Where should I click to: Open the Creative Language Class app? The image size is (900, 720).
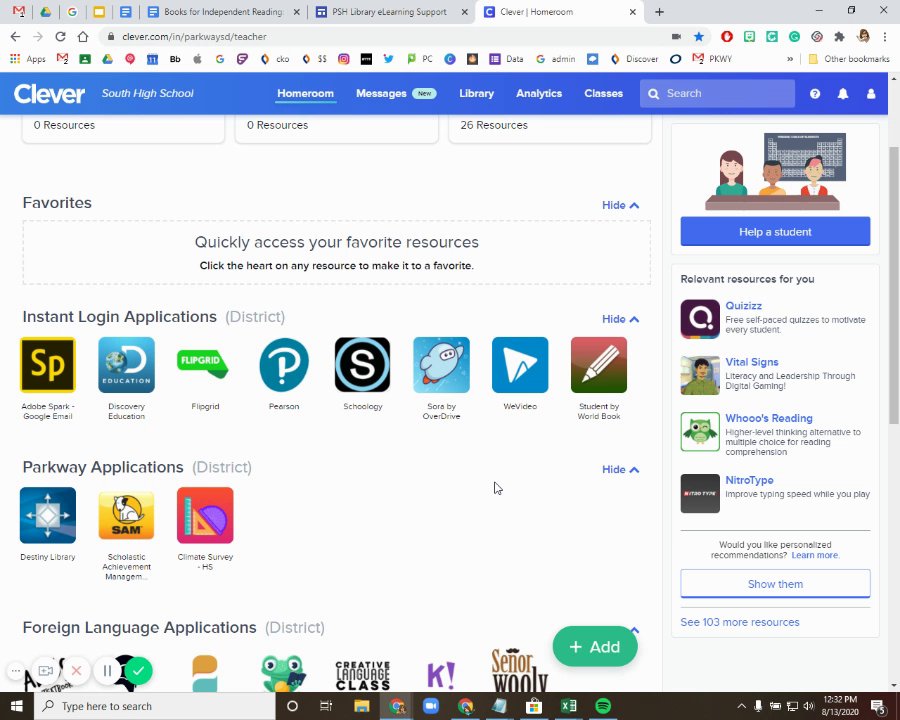[362, 675]
